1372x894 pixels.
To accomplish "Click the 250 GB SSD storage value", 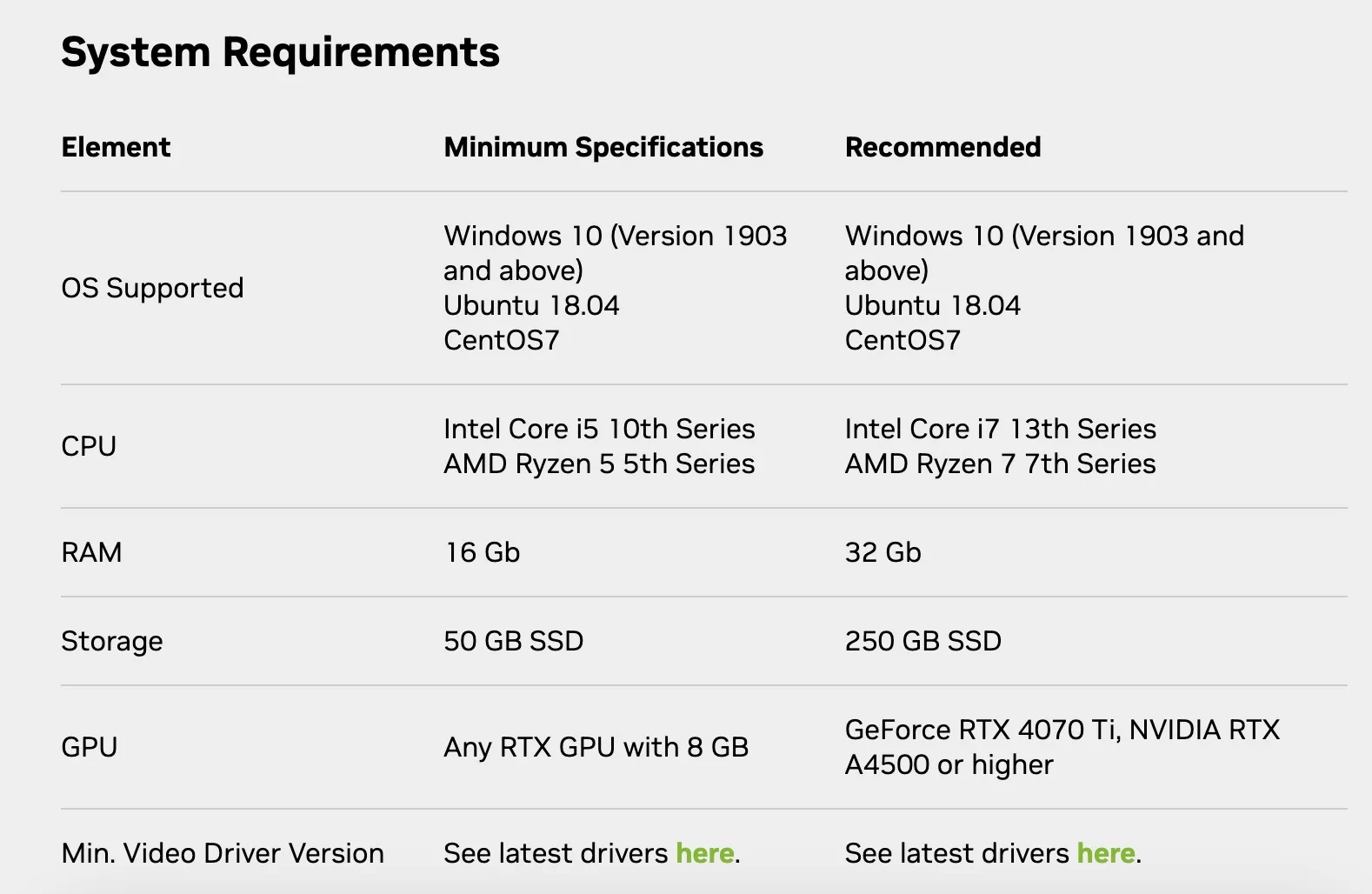I will pos(922,641).
